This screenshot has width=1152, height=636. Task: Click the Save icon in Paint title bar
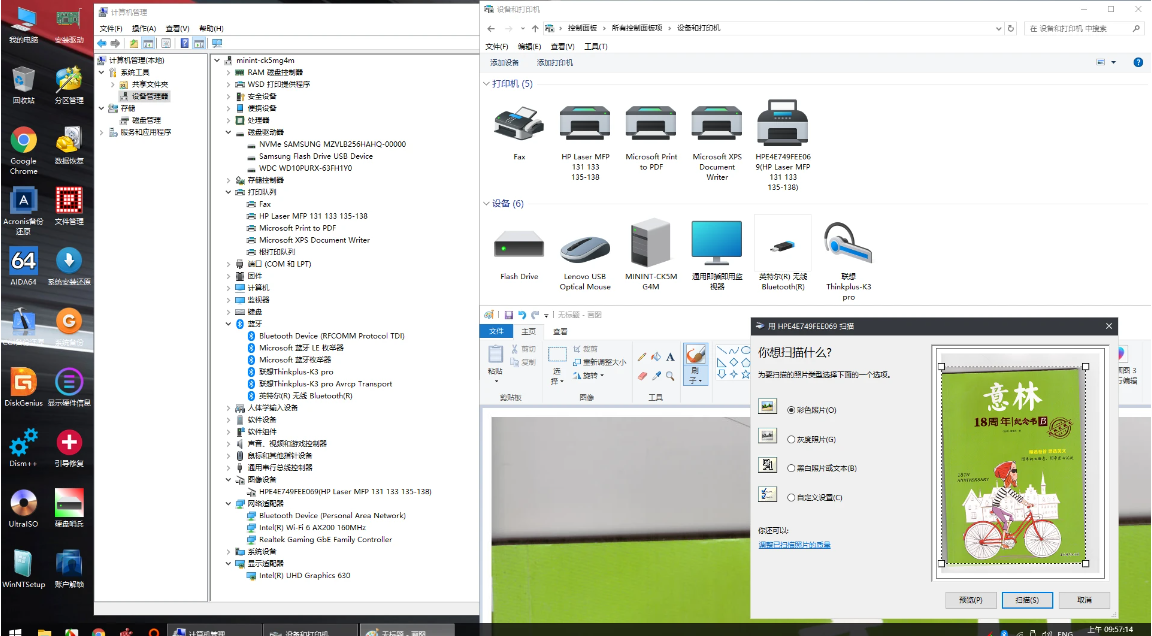click(508, 314)
